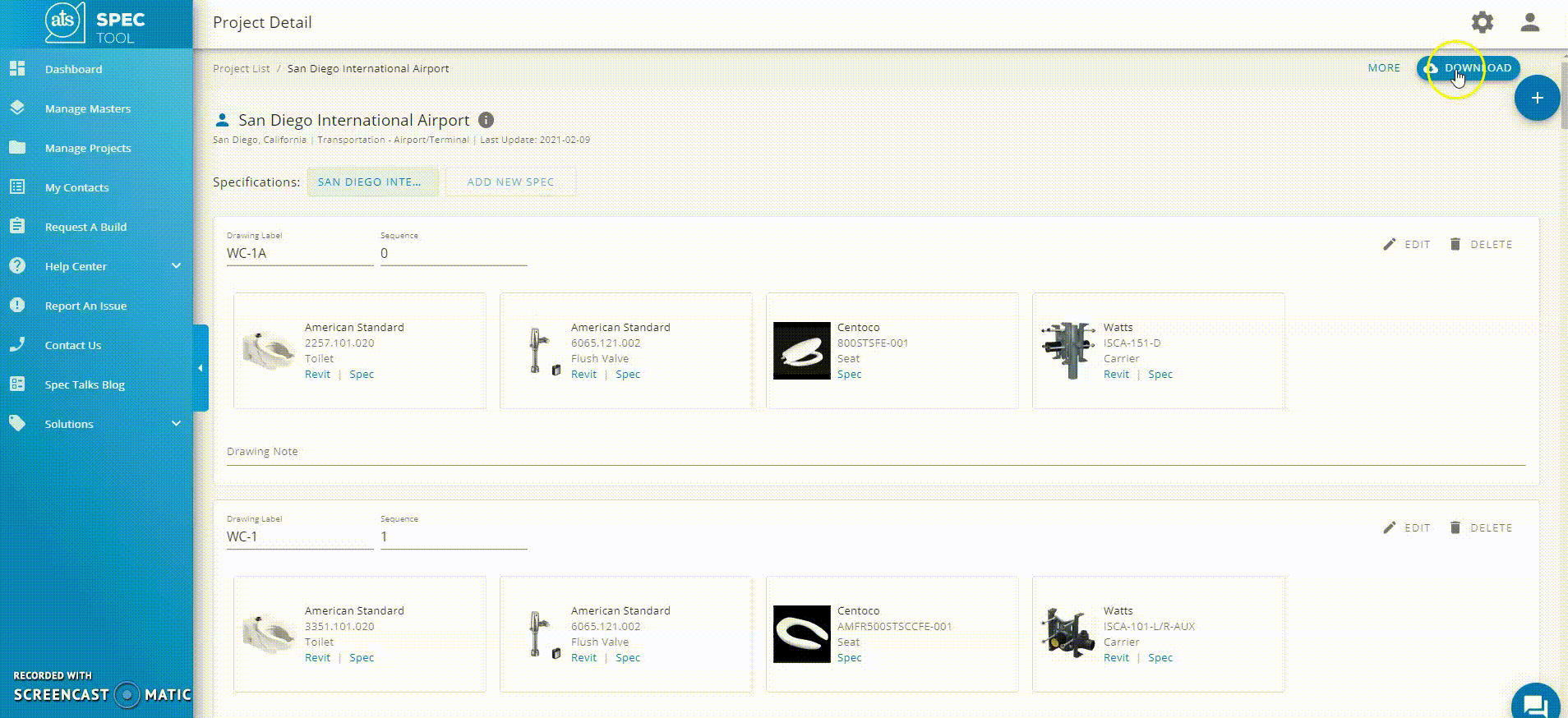Click pencil icon for WC-1A edit

tap(1390, 244)
